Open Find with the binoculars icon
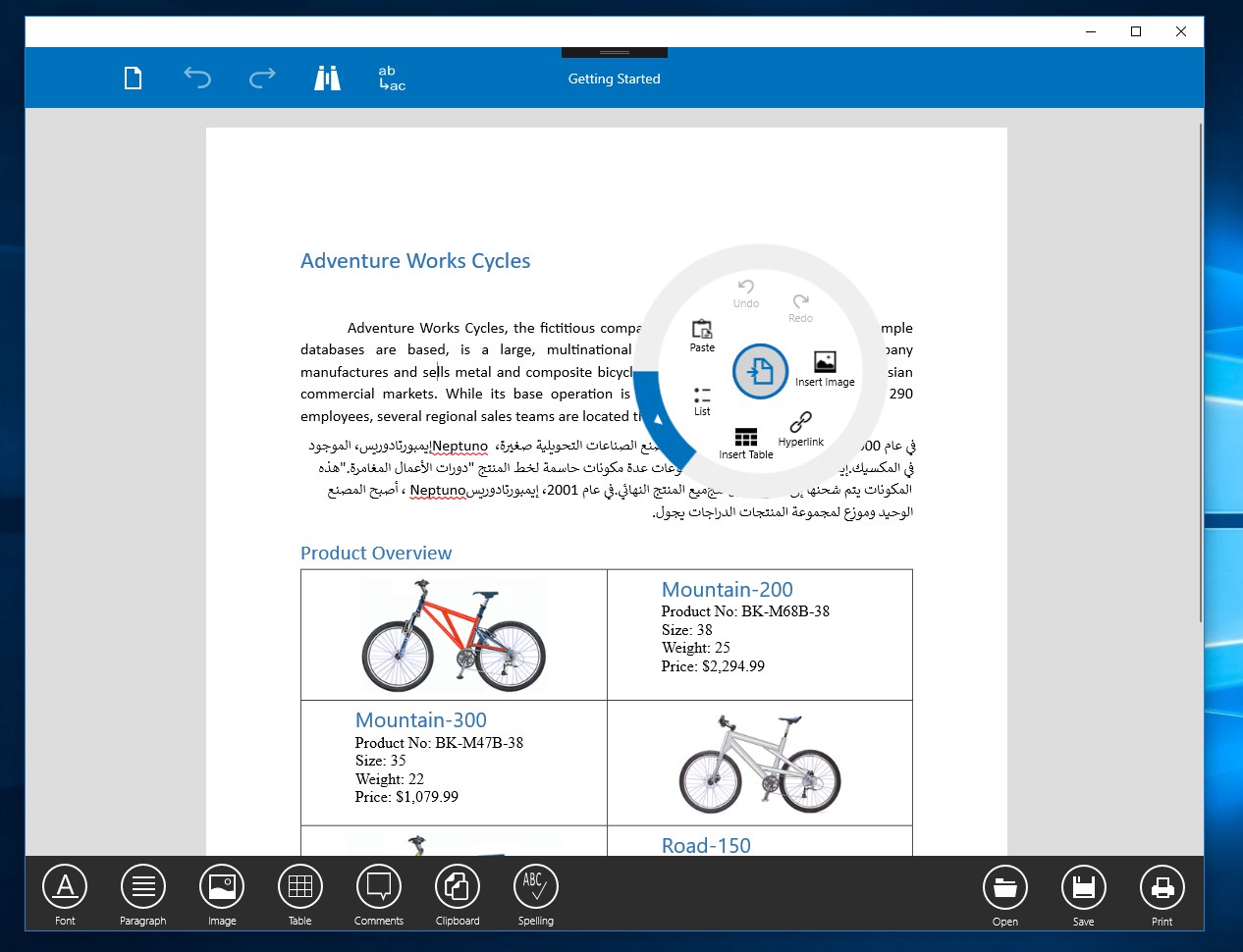Image resolution: width=1243 pixels, height=952 pixels. click(x=327, y=78)
